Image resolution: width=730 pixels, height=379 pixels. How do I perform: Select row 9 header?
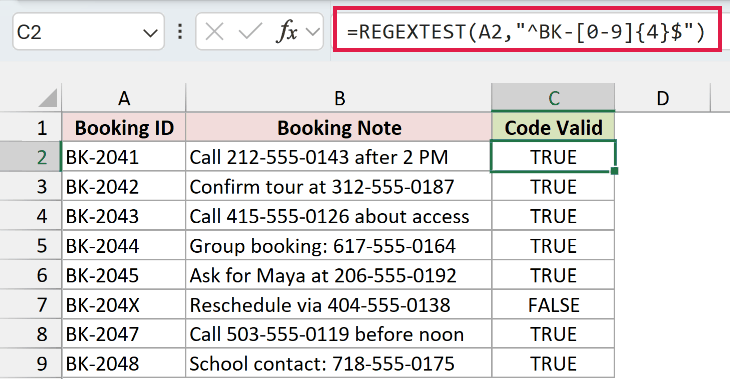point(31,363)
